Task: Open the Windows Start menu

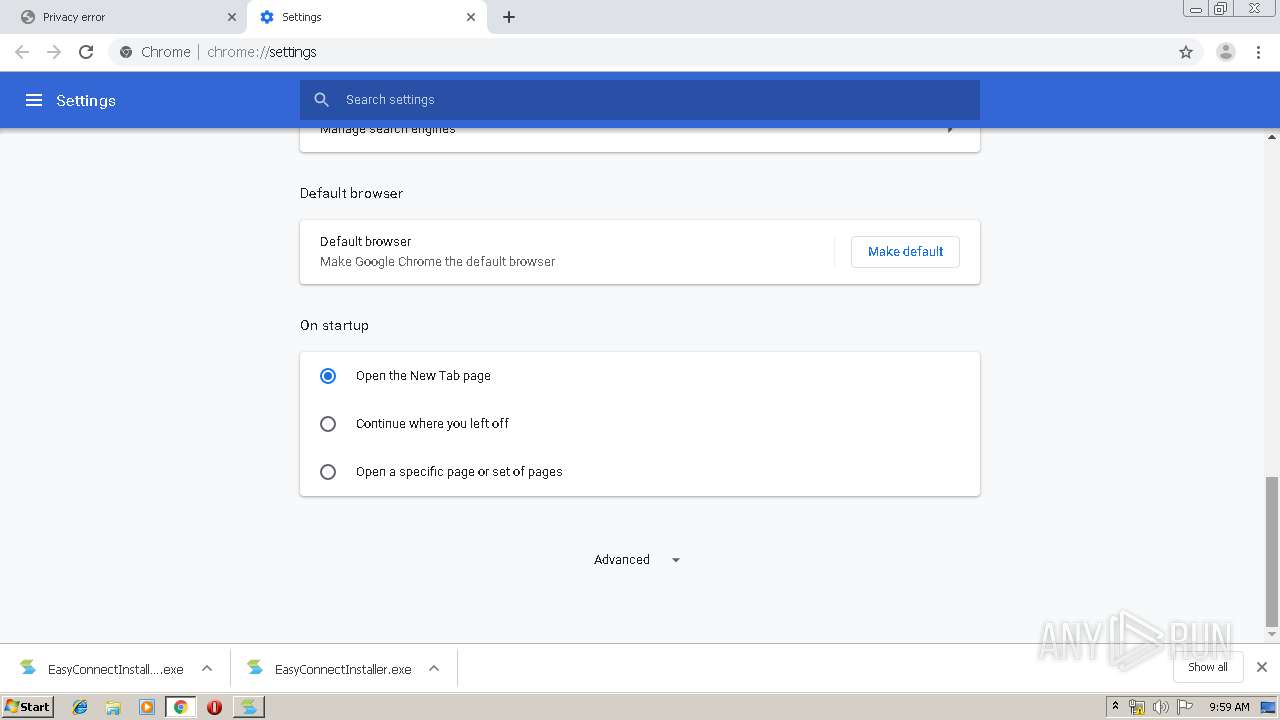Action: tap(27, 707)
